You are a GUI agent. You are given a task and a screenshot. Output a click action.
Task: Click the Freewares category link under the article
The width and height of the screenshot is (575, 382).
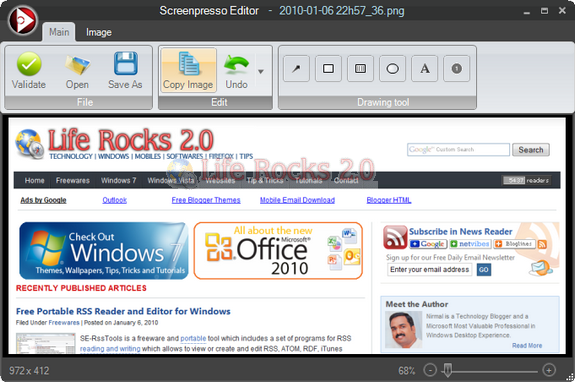tap(64, 323)
